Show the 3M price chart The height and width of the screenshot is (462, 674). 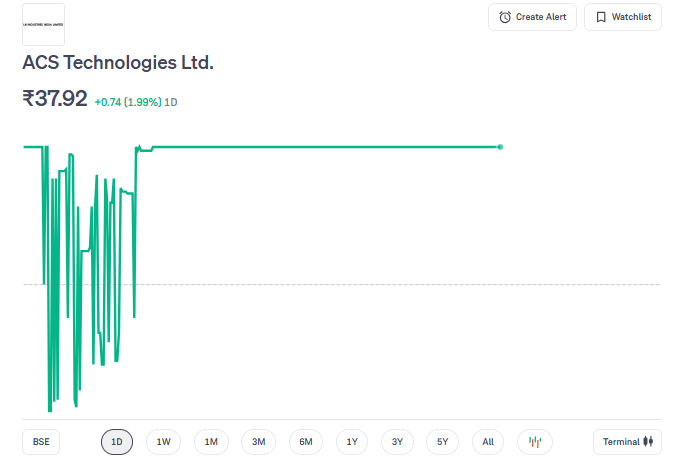tap(258, 441)
